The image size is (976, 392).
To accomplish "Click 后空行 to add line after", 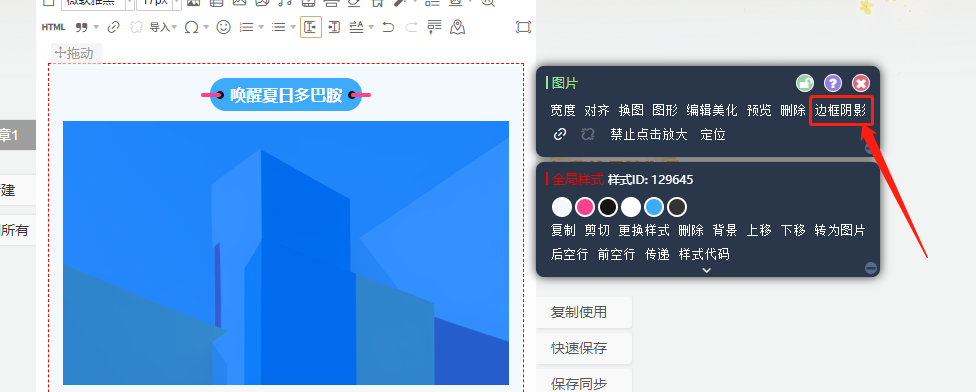I will [570, 254].
